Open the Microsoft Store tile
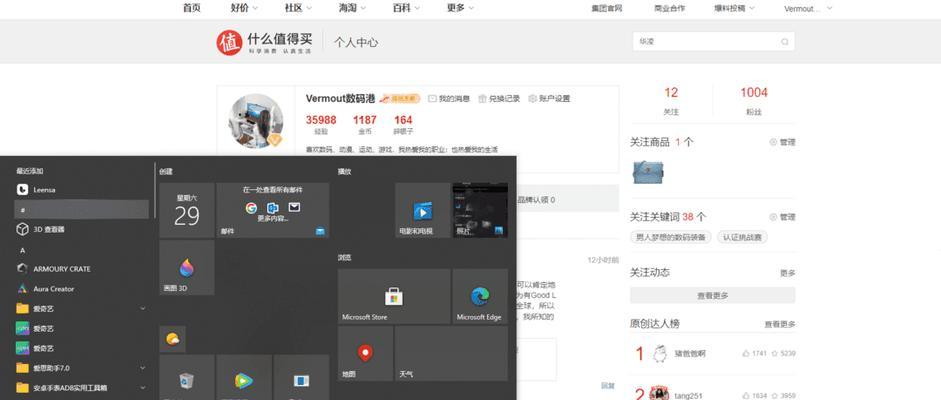This screenshot has width=941, height=400. coord(394,297)
